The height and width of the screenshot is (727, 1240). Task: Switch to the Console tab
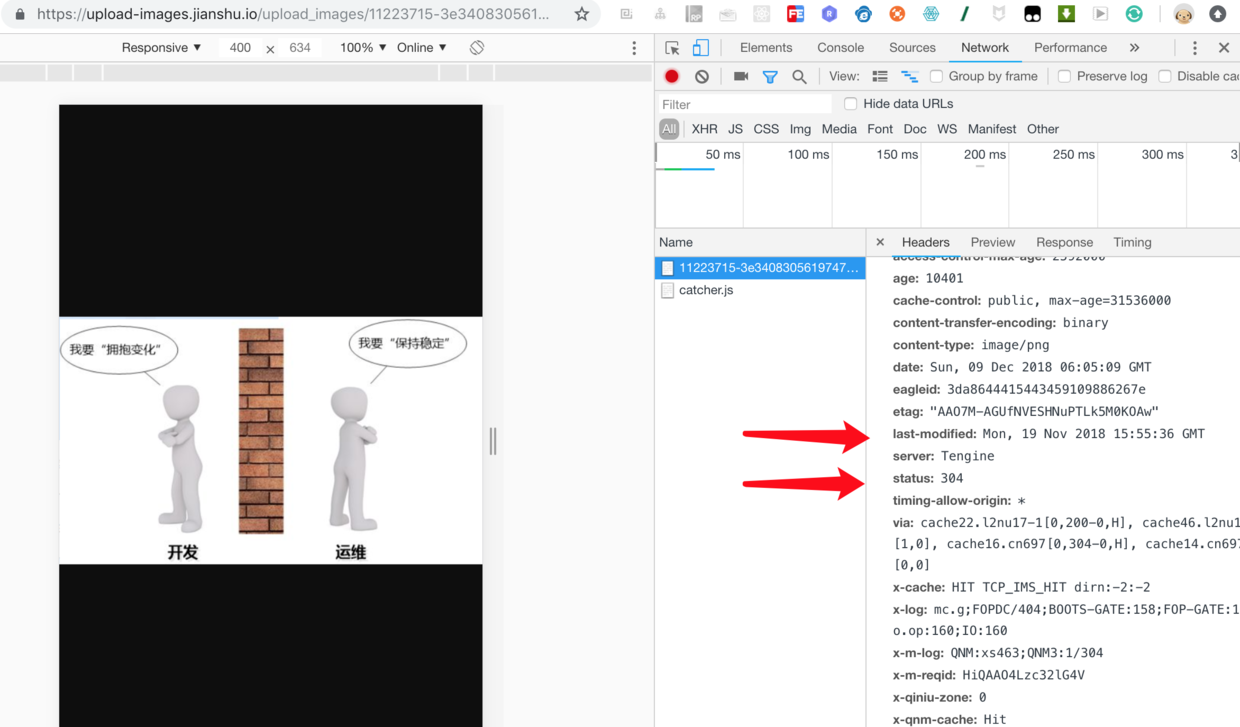tap(840, 48)
